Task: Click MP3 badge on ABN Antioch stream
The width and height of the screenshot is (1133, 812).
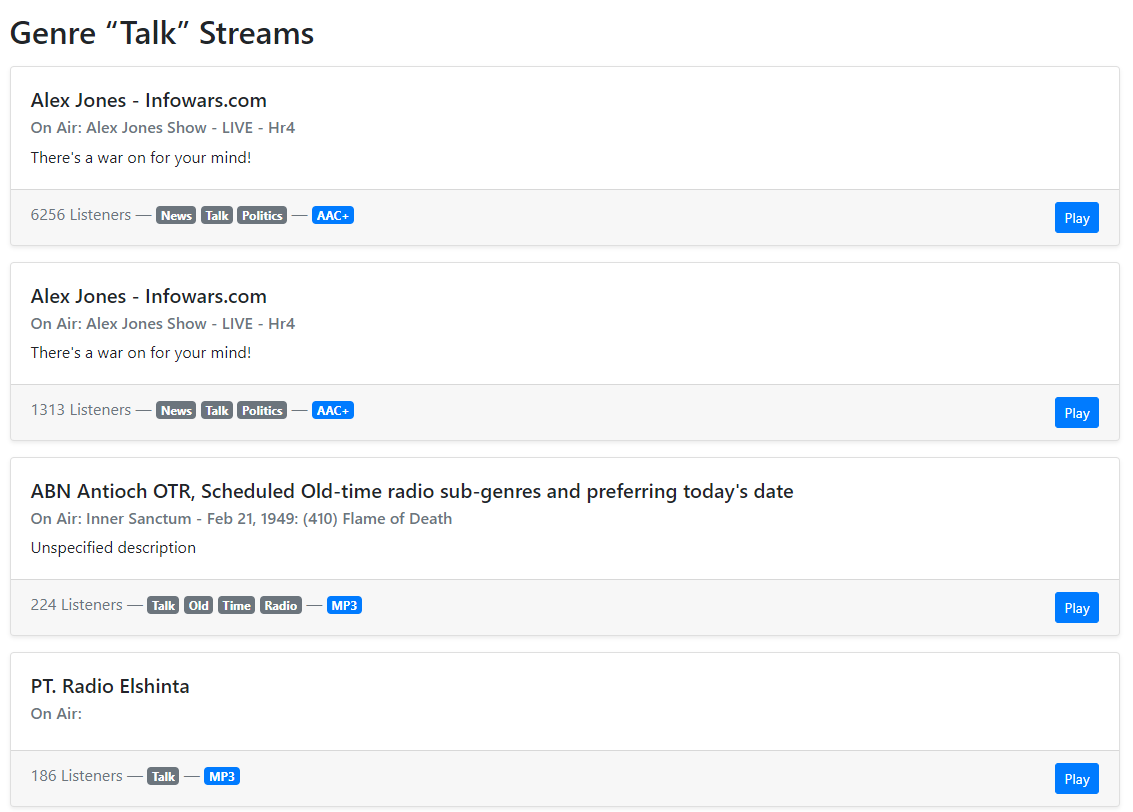Action: pyautogui.click(x=344, y=606)
